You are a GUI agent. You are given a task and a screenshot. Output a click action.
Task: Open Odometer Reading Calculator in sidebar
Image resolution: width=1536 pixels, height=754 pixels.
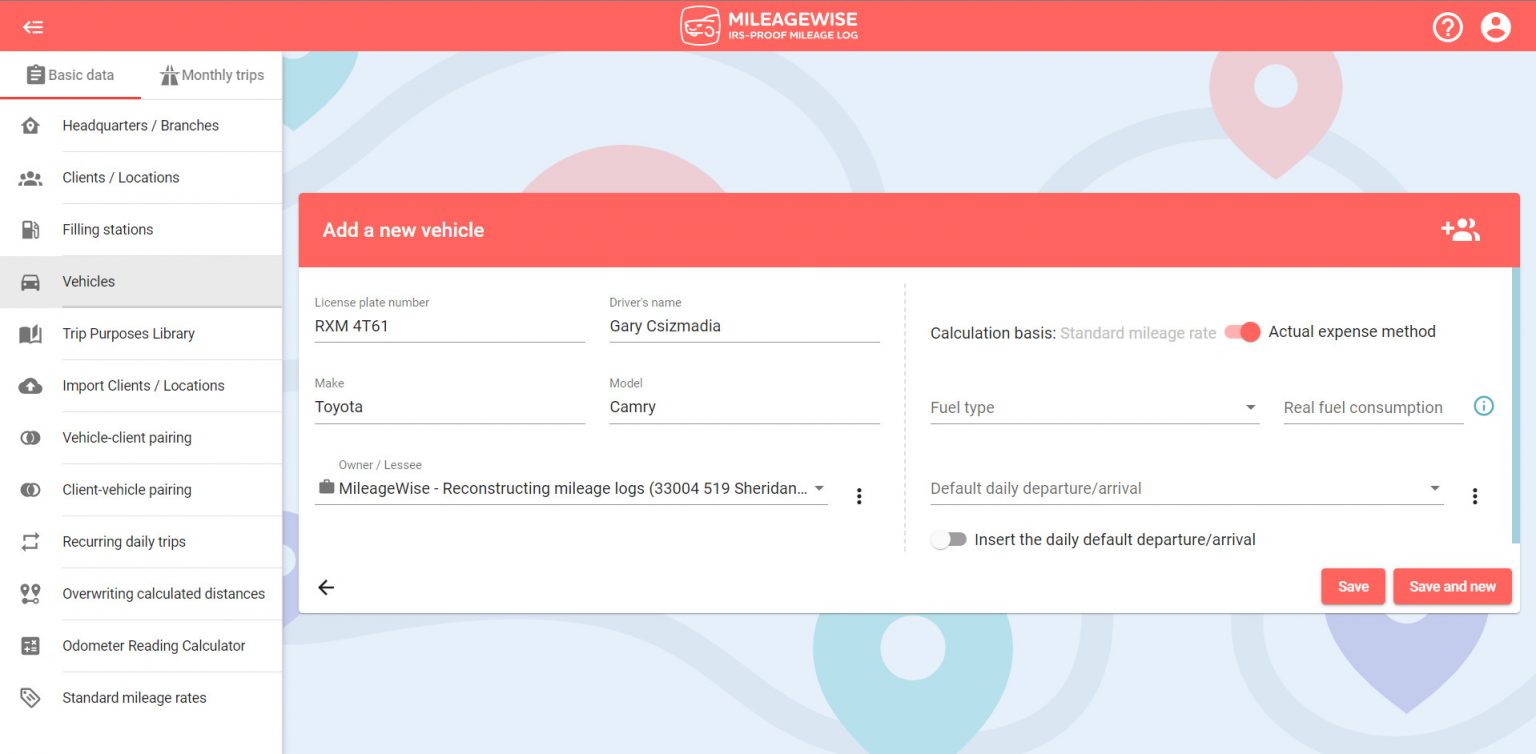(153, 646)
